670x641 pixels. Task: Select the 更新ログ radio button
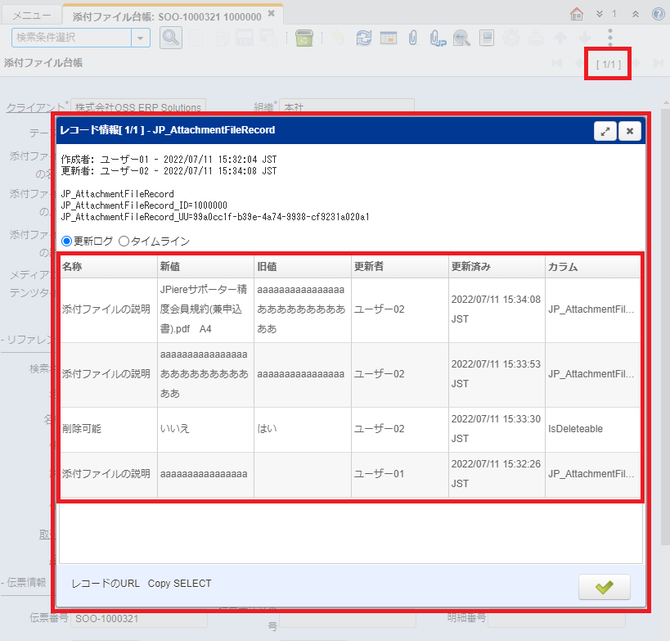66,241
